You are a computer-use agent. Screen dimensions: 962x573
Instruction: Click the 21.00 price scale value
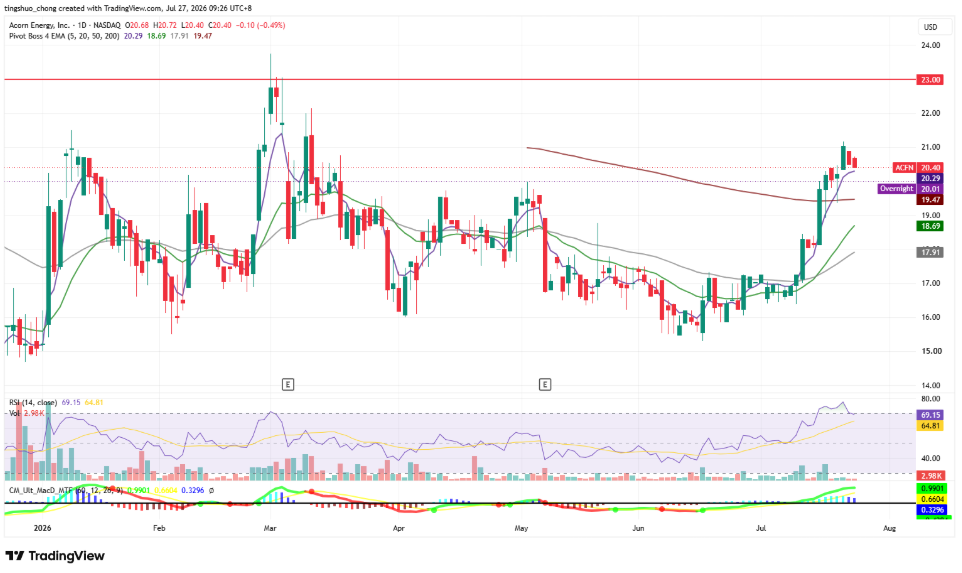pyautogui.click(x=930, y=147)
